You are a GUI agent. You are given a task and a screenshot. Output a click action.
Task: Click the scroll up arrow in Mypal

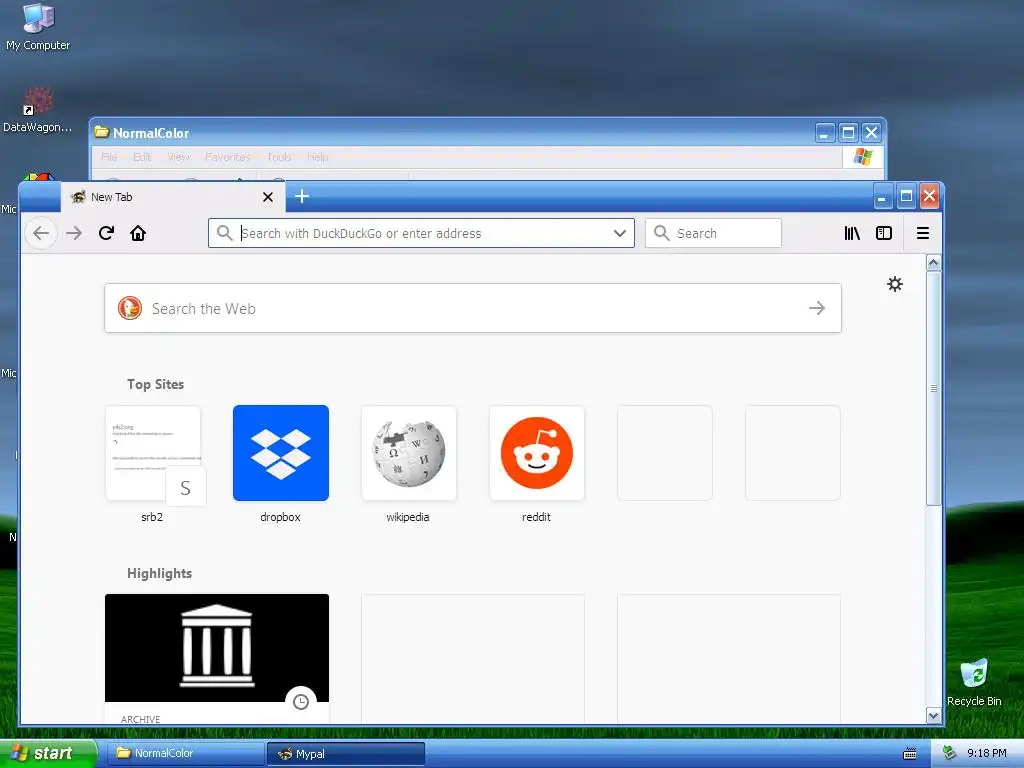click(934, 263)
